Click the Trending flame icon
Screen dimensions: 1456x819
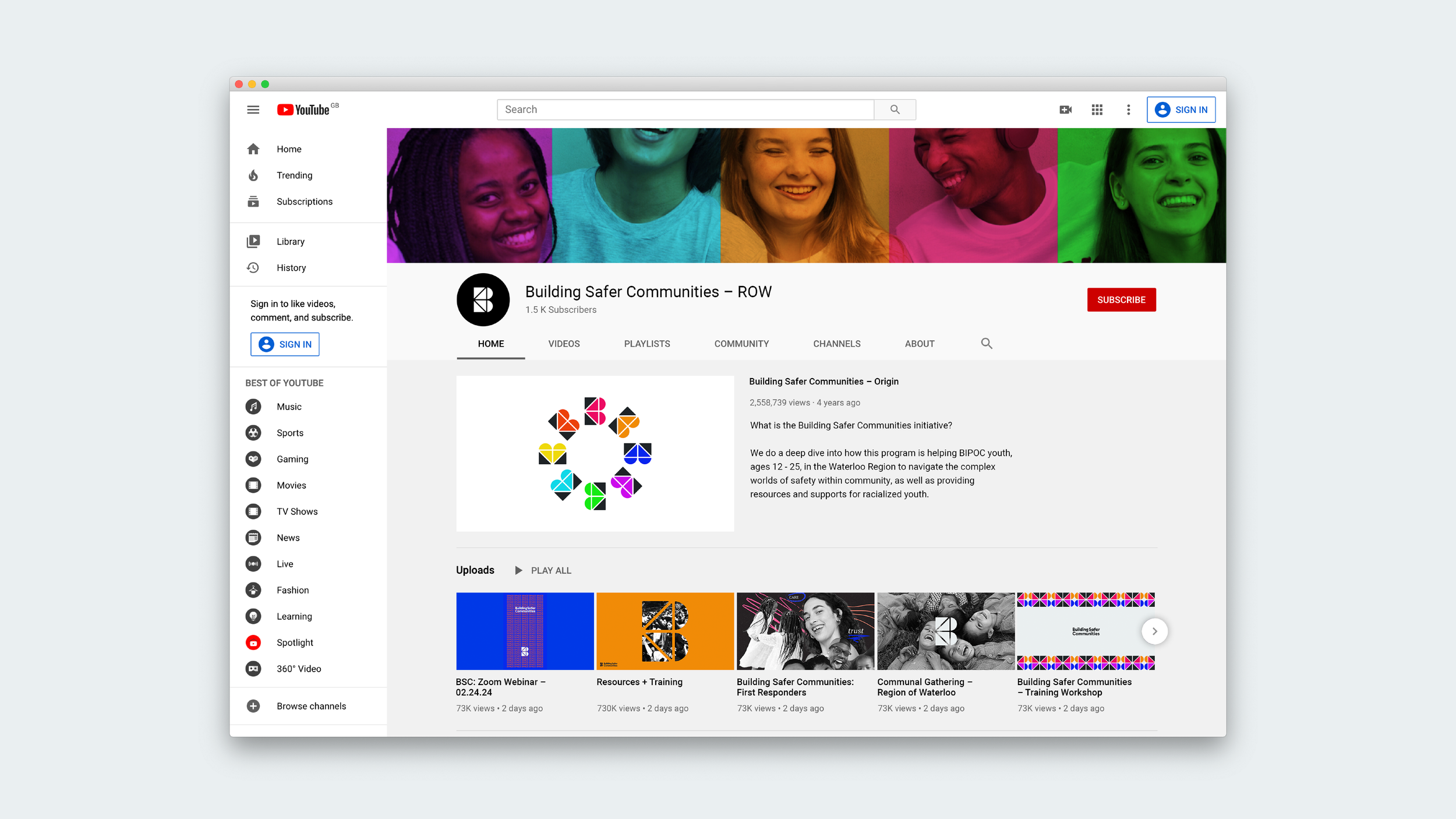(x=253, y=175)
